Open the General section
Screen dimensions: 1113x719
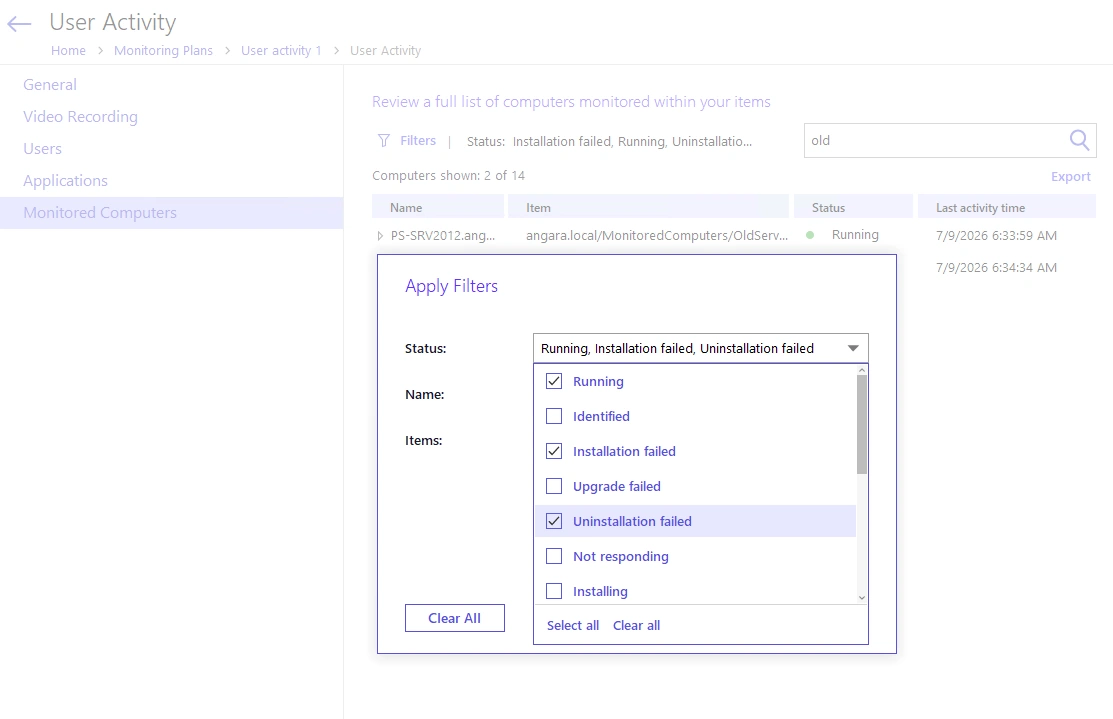click(50, 84)
